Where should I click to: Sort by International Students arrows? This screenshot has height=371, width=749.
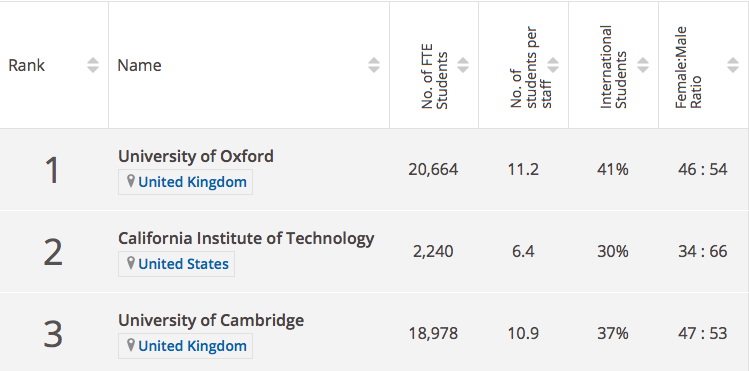pos(643,65)
